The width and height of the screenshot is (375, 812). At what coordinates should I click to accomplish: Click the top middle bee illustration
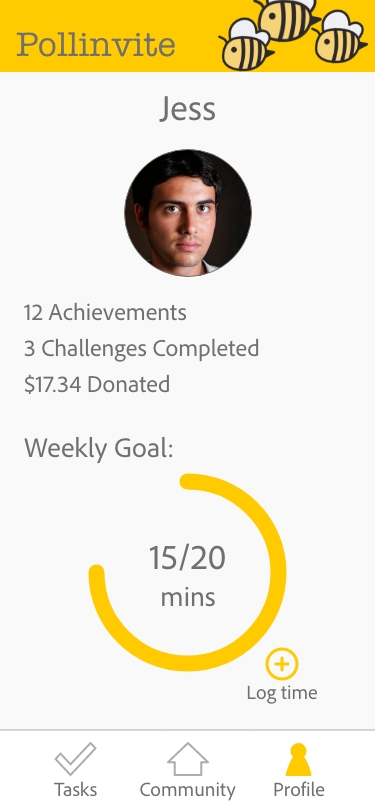(287, 19)
